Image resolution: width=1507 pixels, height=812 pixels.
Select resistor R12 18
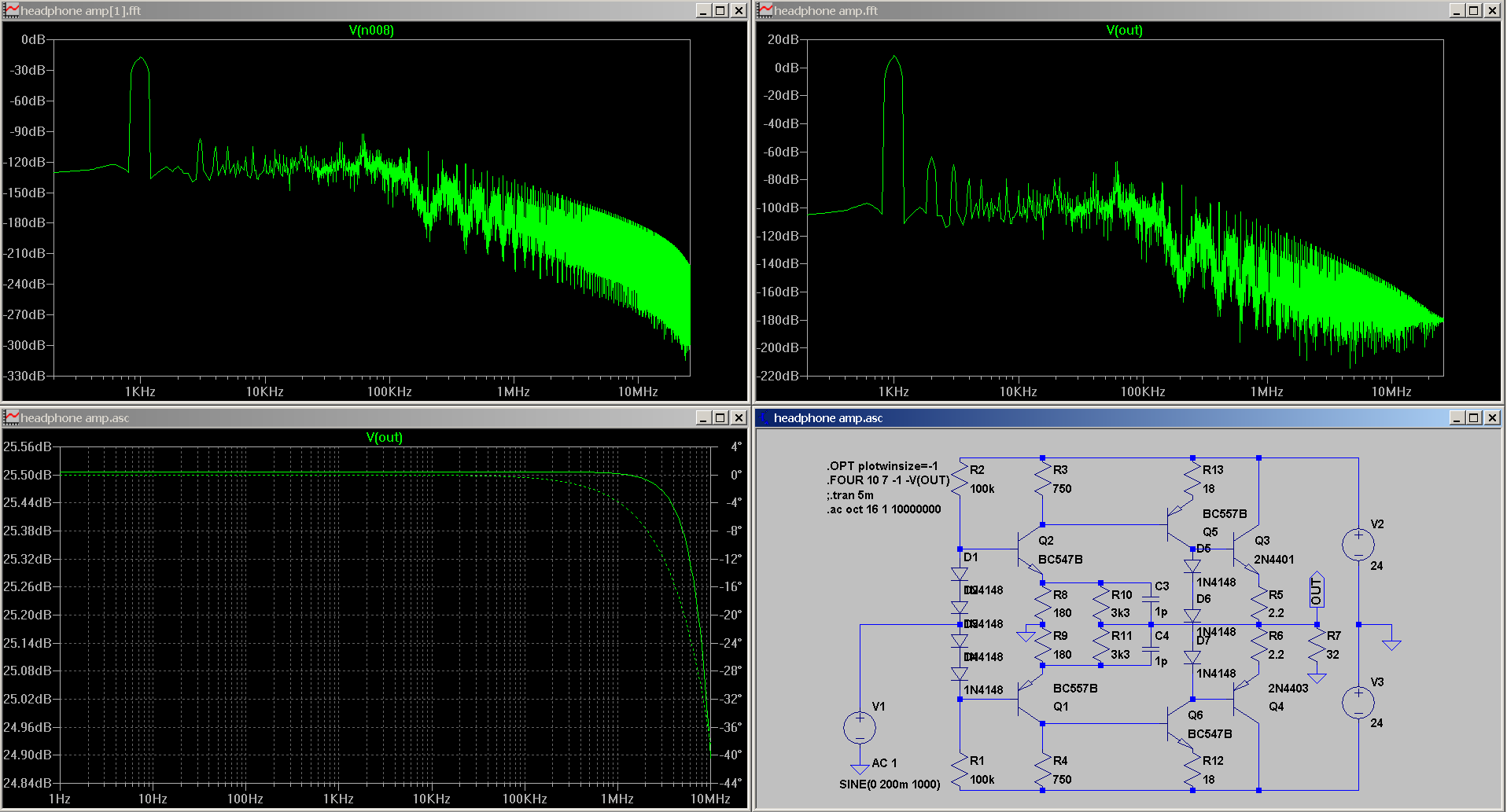pyautogui.click(x=1193, y=770)
